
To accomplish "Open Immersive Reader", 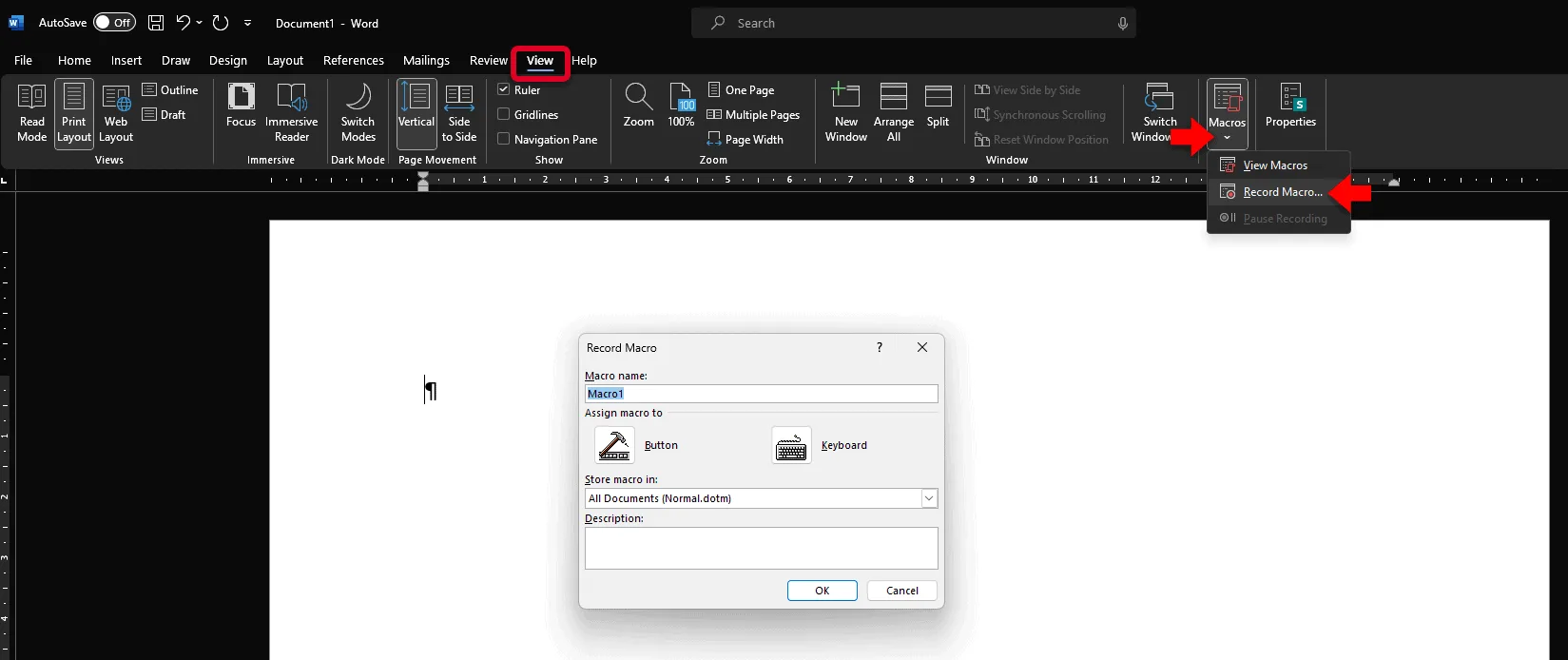I will point(292,113).
